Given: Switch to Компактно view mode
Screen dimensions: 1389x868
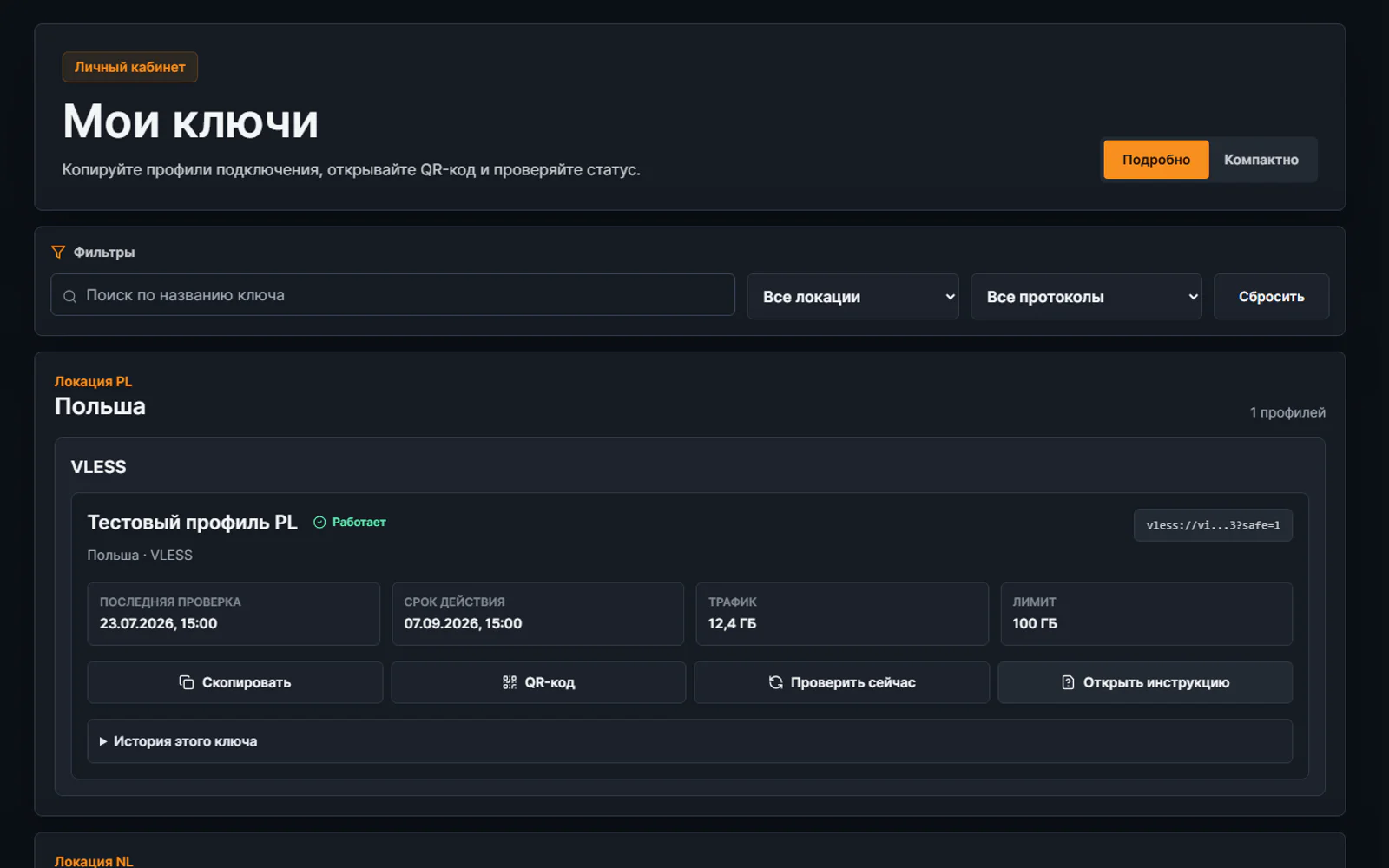Looking at the screenshot, I should click(x=1261, y=160).
